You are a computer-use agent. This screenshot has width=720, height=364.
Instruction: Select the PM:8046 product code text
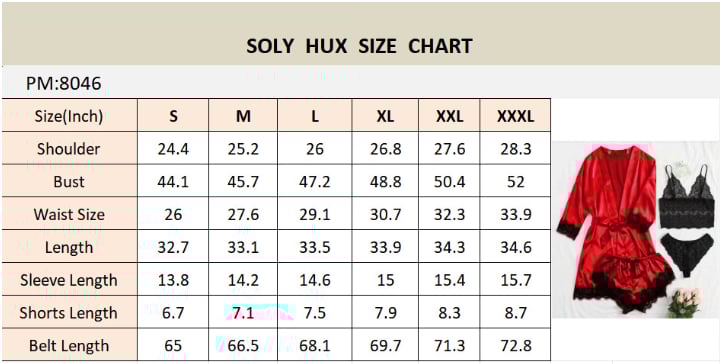(63, 84)
